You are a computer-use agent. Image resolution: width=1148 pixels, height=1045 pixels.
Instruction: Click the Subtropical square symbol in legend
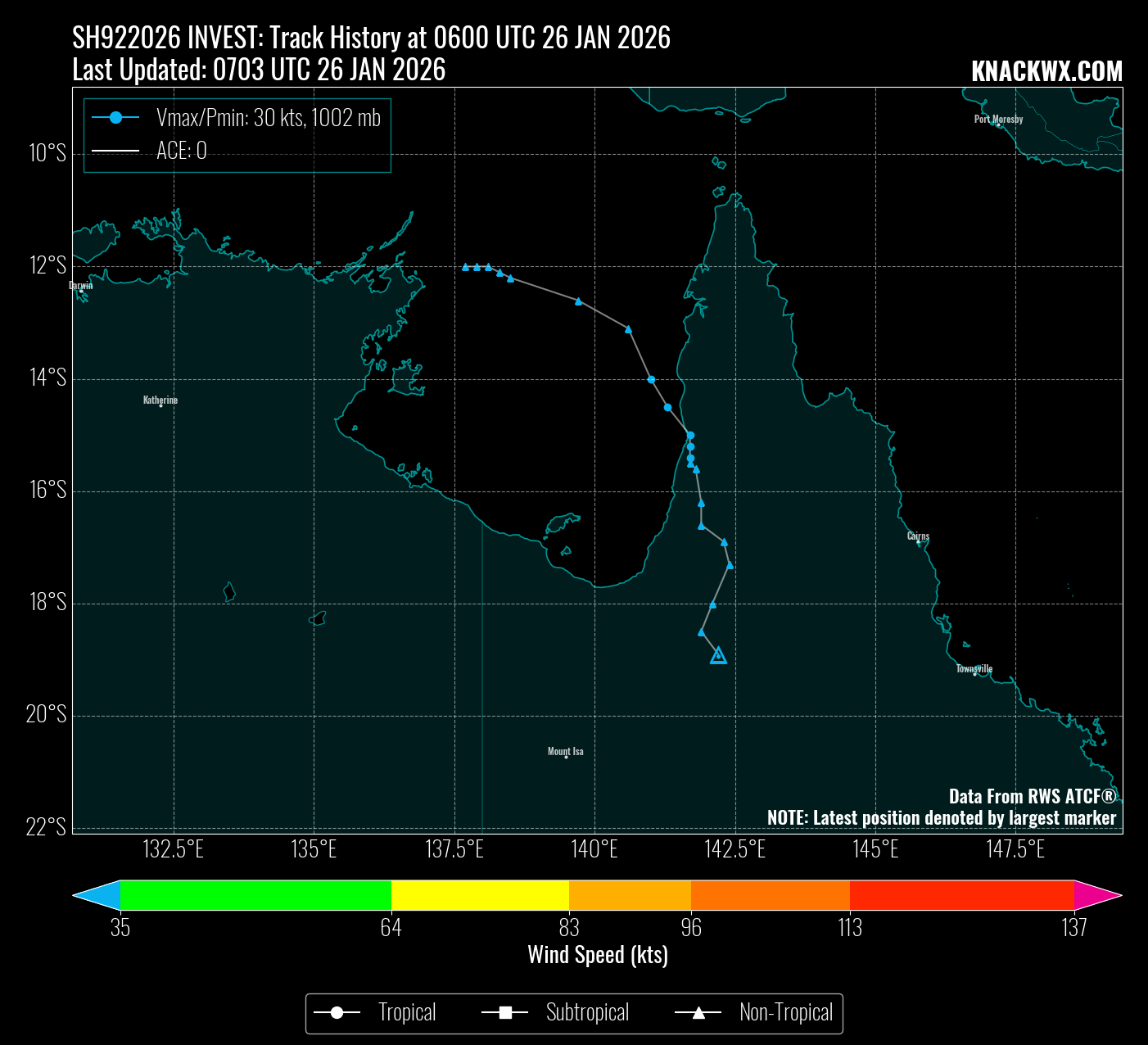coord(505,1014)
